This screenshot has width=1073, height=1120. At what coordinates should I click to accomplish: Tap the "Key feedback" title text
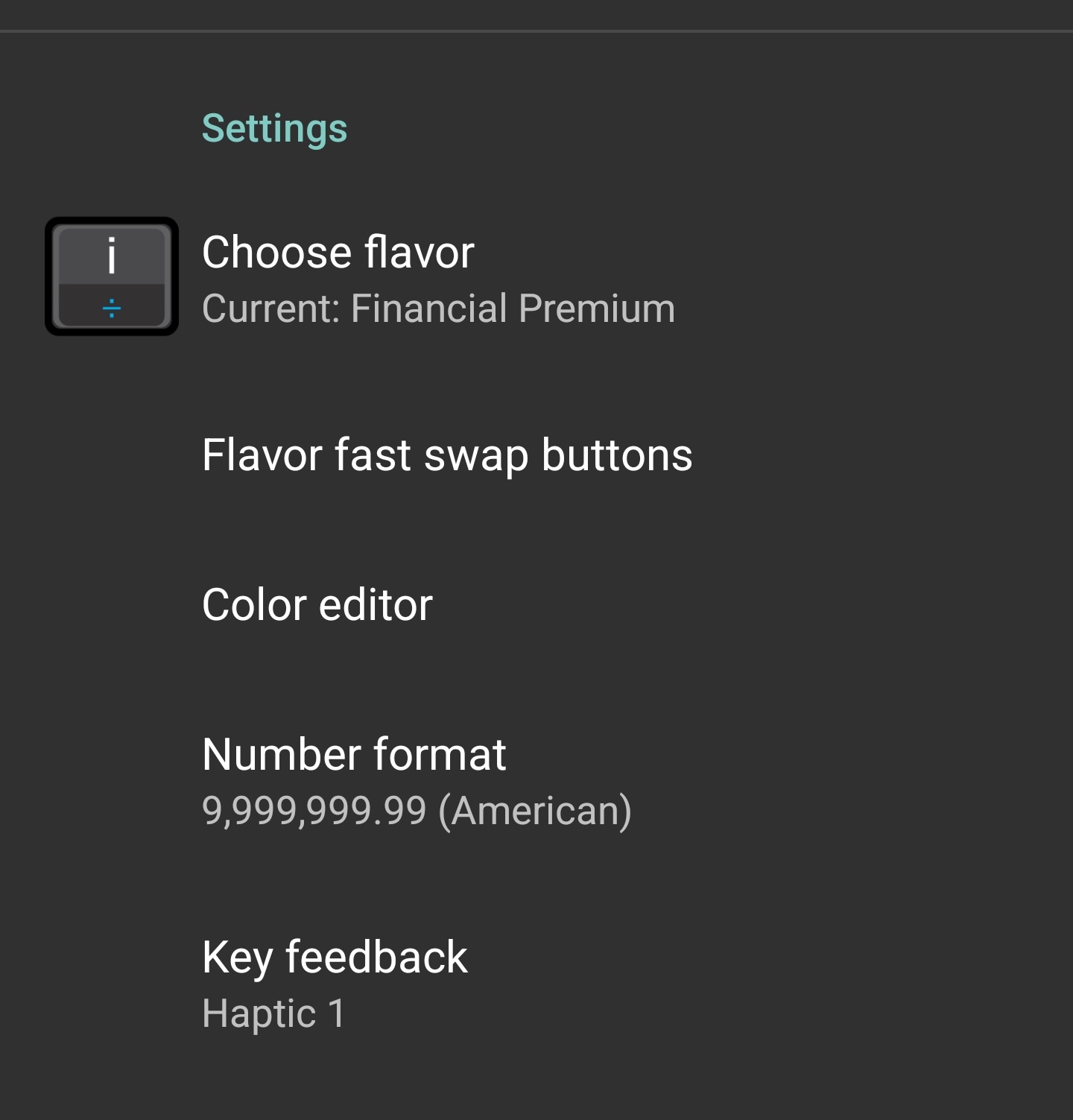(x=335, y=957)
